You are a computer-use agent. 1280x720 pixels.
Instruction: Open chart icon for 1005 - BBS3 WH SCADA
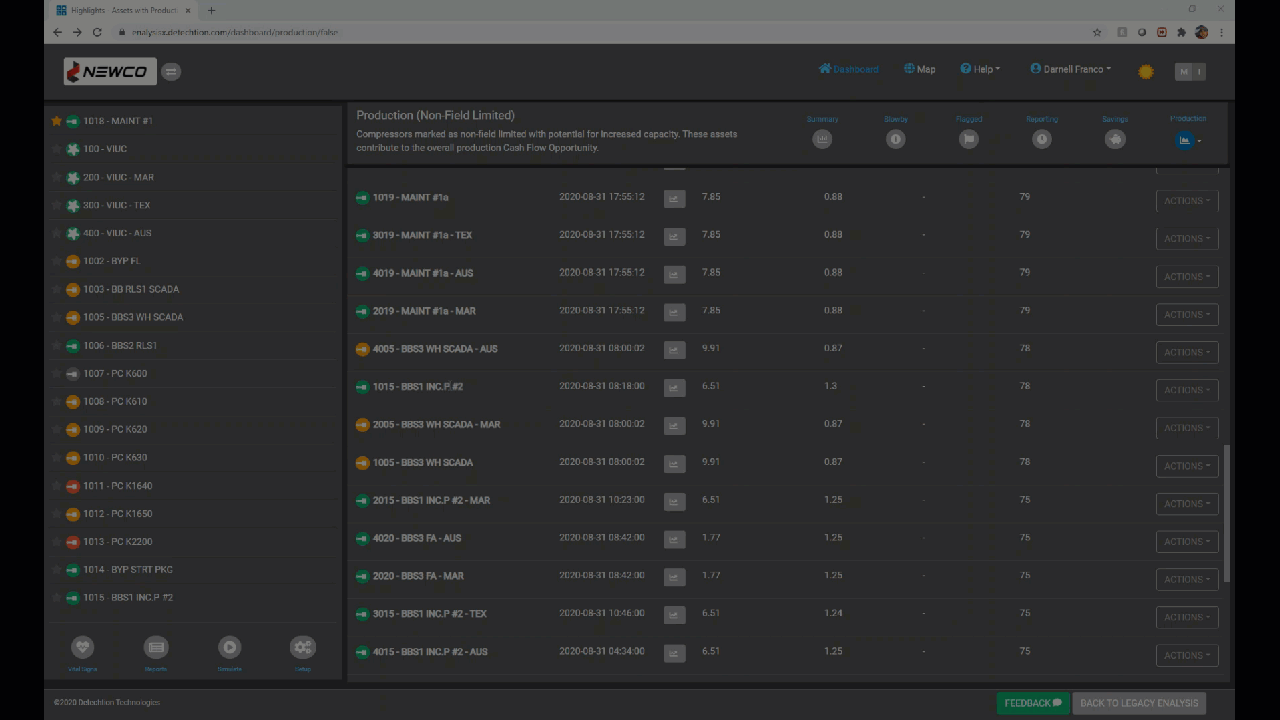pyautogui.click(x=675, y=464)
